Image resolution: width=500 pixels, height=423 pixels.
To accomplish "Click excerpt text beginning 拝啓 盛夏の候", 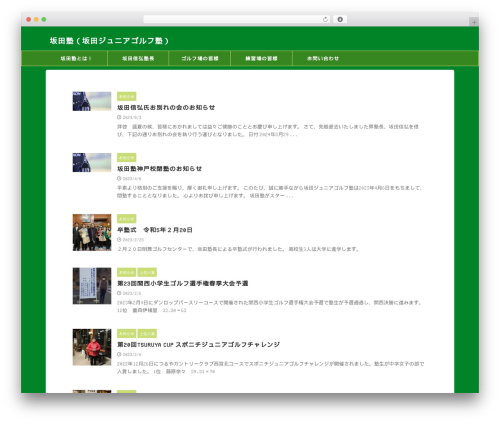I will point(268,131).
